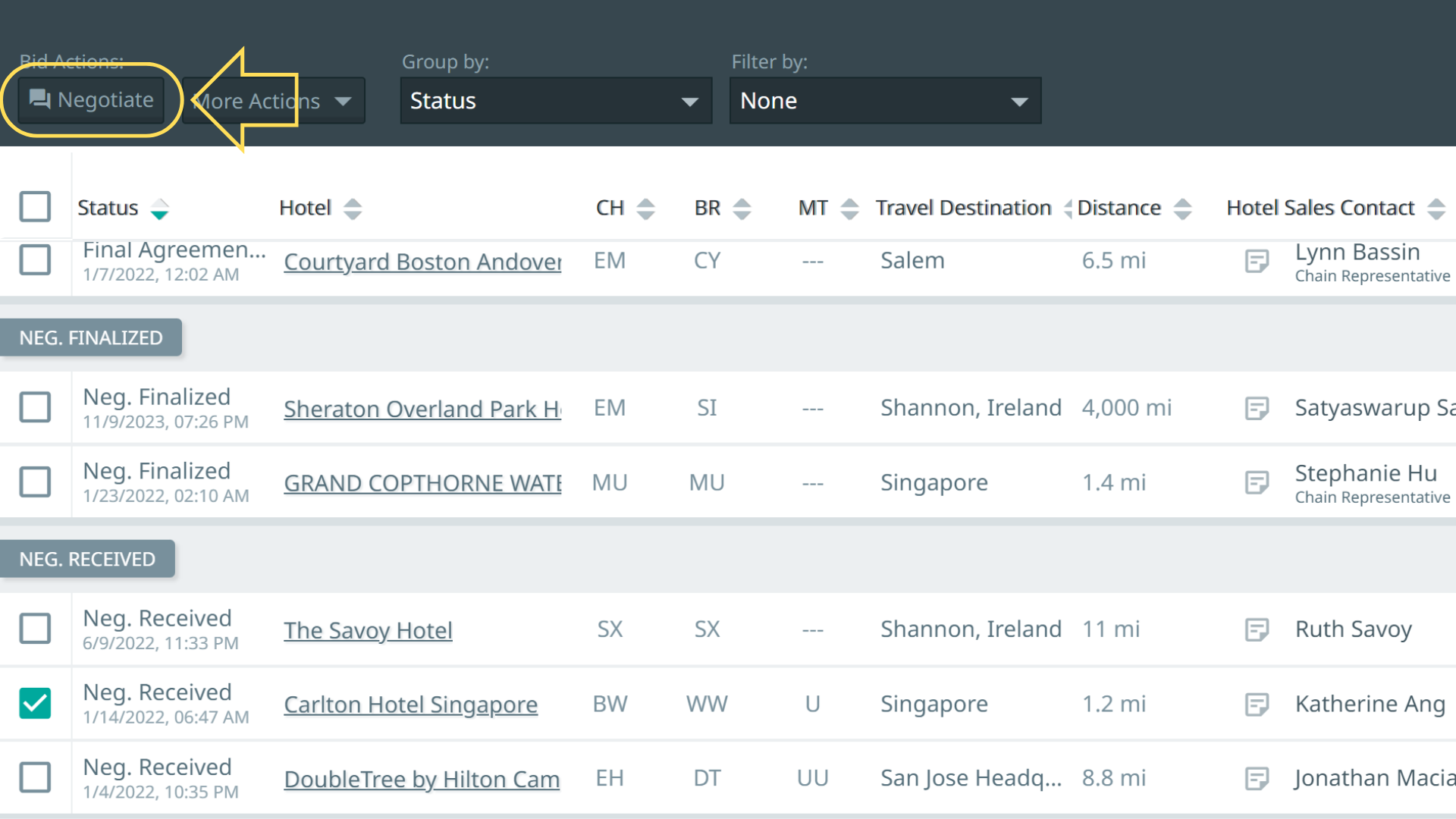Click note icon next to Stephanie Hu

pos(1257,483)
